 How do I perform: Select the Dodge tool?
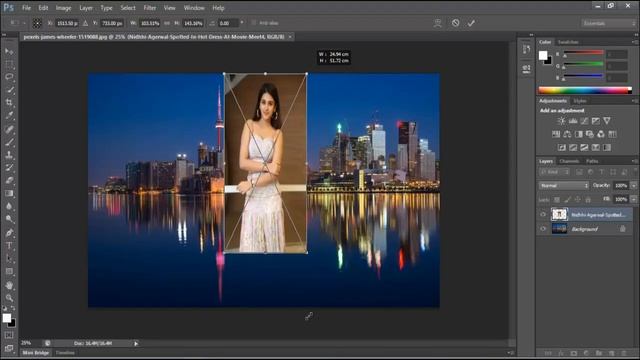coord(9,219)
